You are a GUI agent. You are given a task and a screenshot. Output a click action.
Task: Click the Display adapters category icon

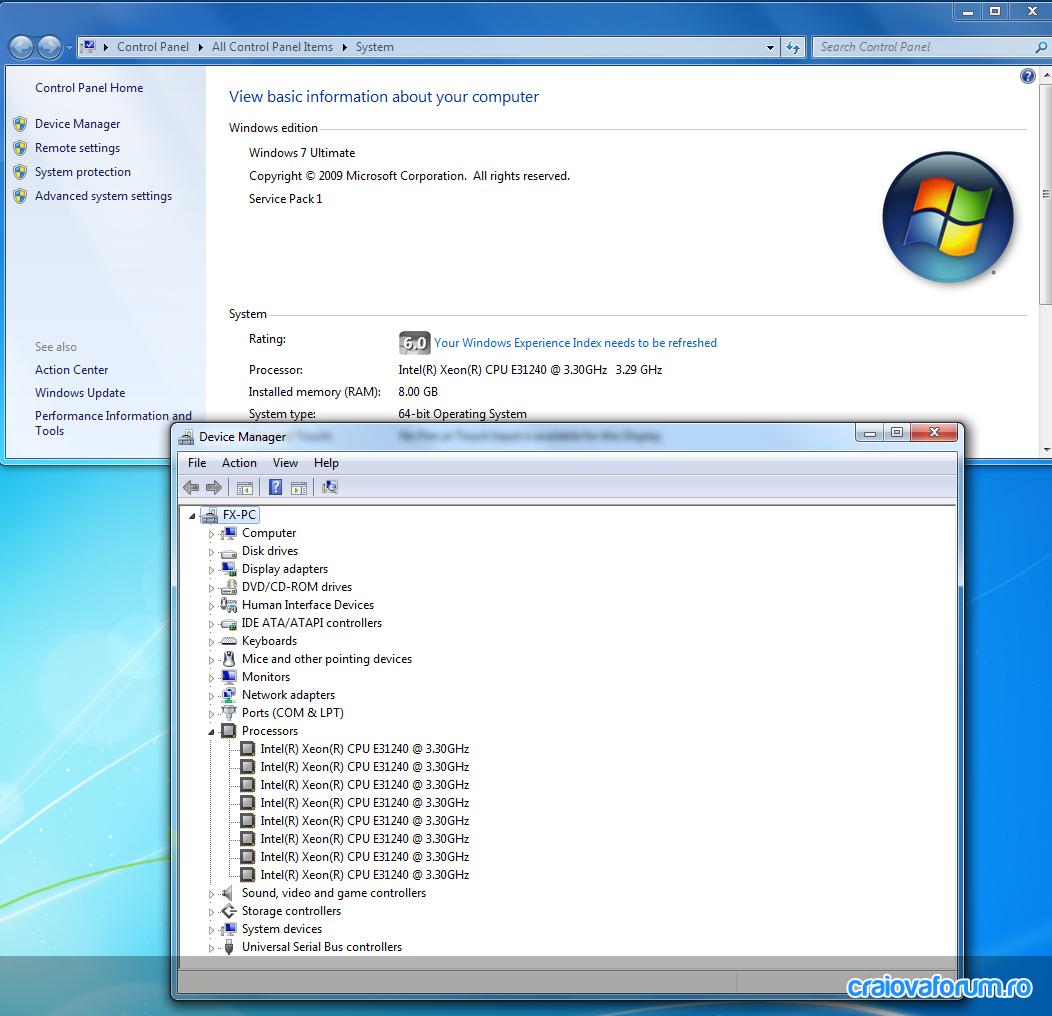coord(229,568)
